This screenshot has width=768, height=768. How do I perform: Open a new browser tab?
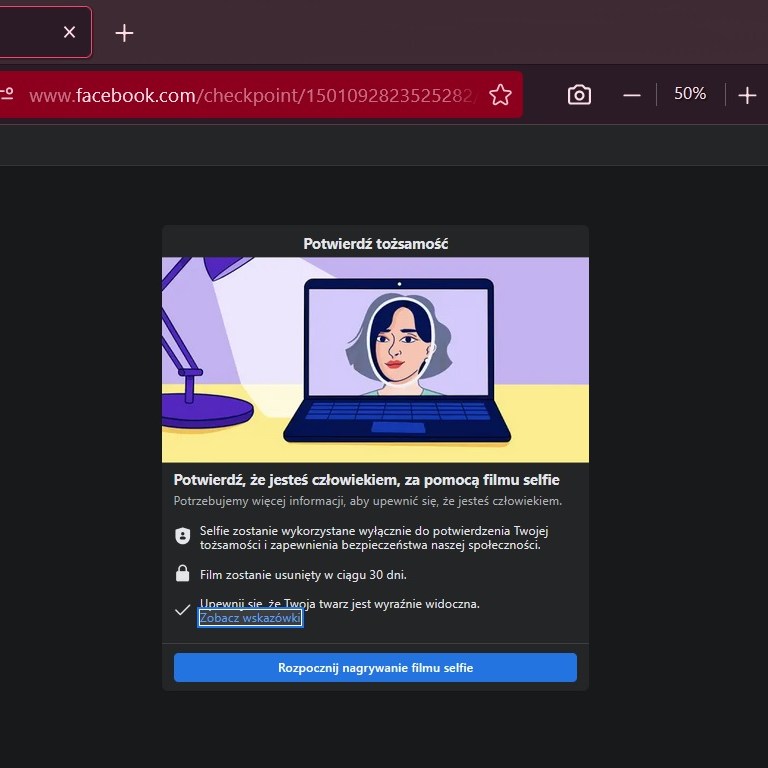point(124,33)
